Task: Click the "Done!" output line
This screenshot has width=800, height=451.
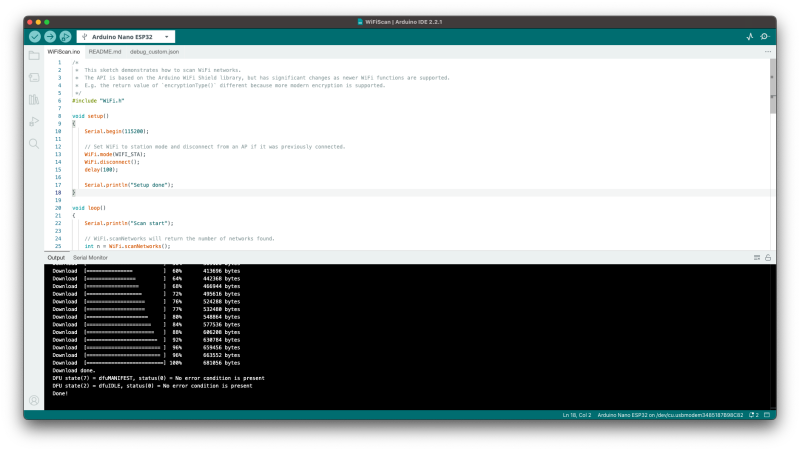Action: [x=60, y=394]
